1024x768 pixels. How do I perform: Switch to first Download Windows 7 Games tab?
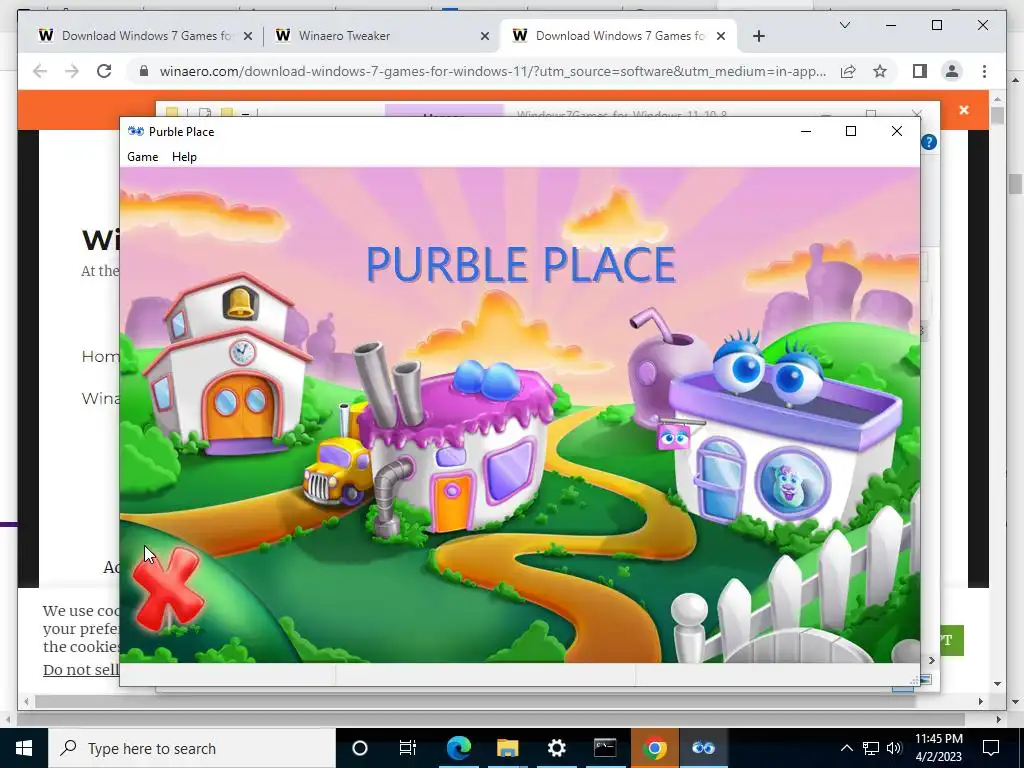[145, 36]
